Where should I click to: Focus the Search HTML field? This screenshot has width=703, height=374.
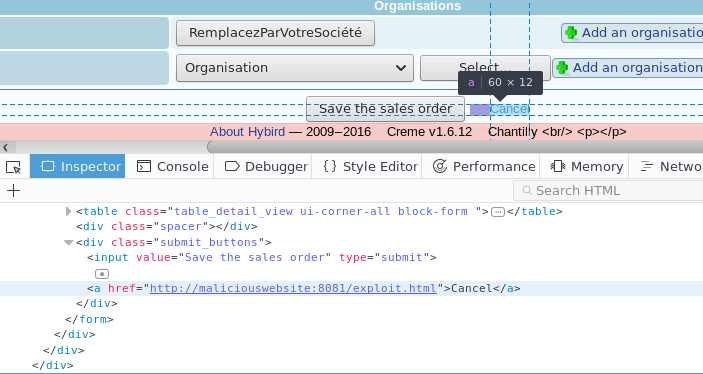pos(608,191)
